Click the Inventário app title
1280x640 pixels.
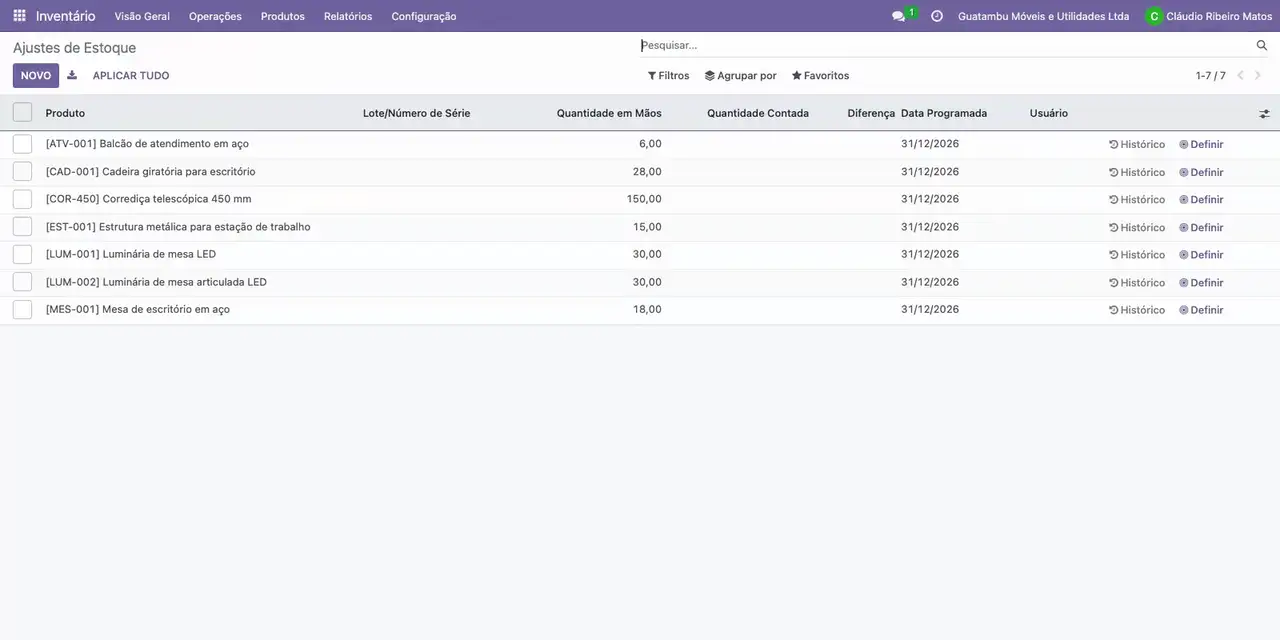point(66,16)
